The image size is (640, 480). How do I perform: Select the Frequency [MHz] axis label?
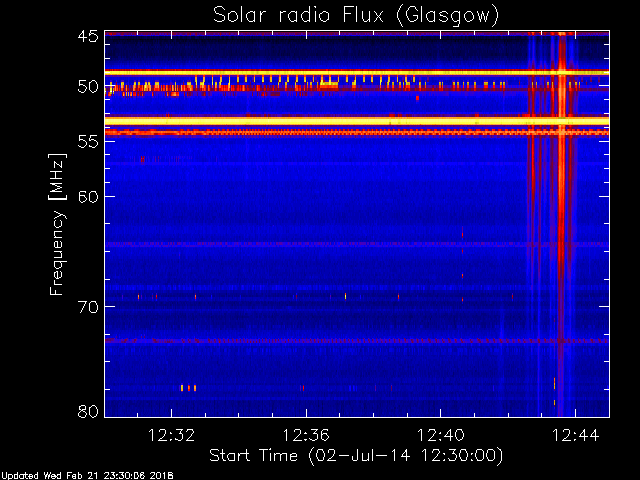tap(57, 224)
